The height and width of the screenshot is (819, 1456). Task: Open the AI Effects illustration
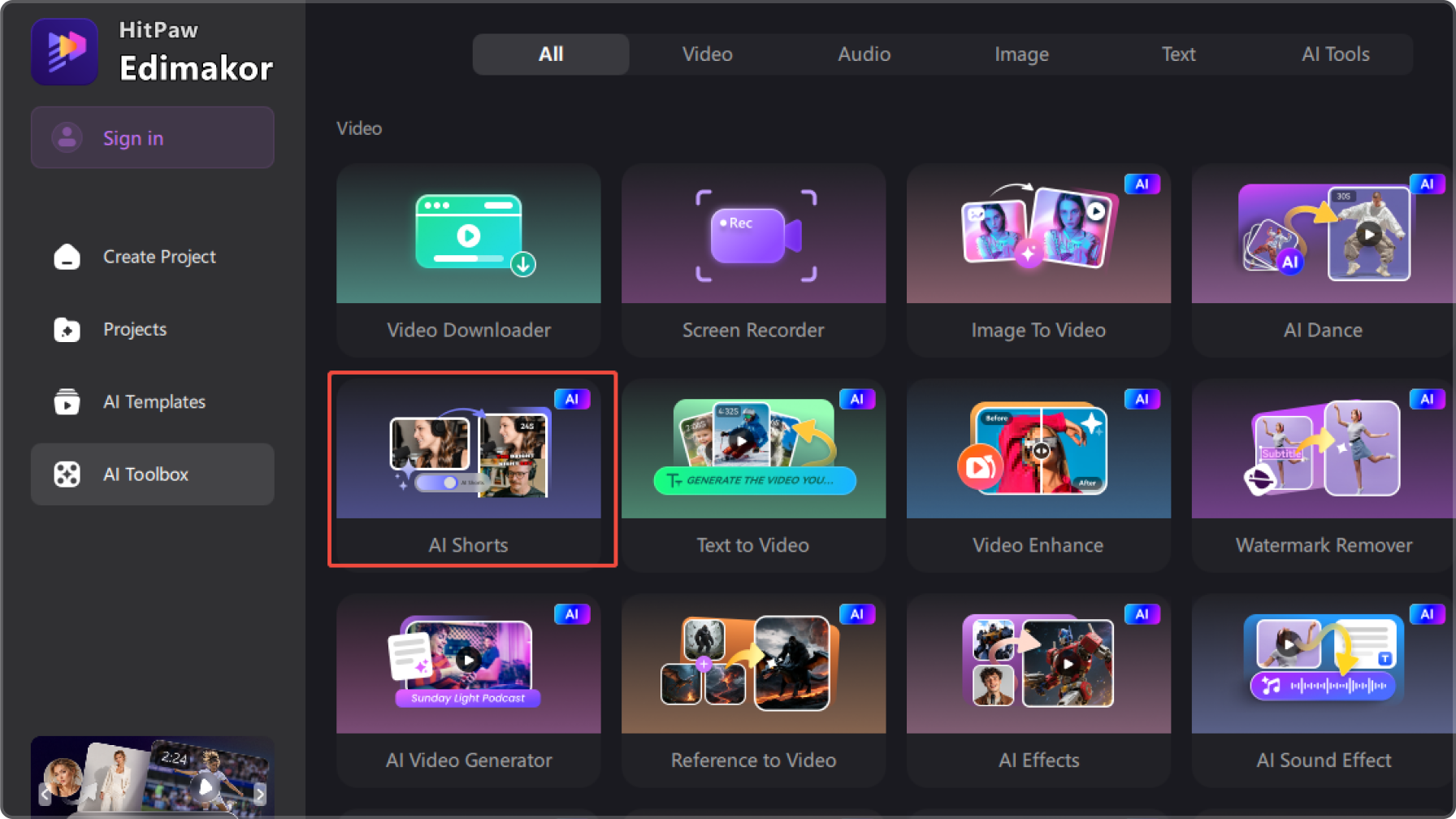coord(1038,661)
